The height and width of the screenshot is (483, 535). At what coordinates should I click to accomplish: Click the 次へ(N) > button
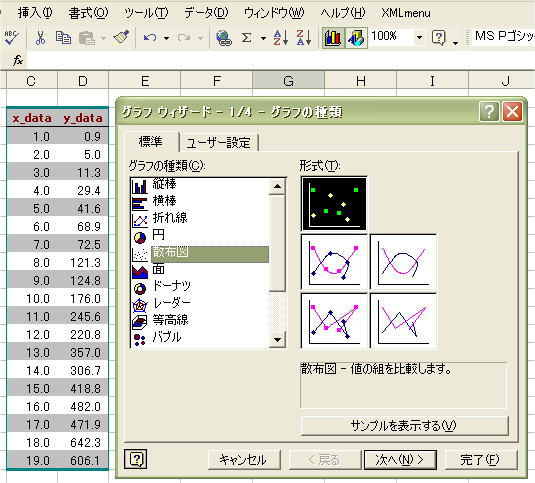tap(400, 460)
